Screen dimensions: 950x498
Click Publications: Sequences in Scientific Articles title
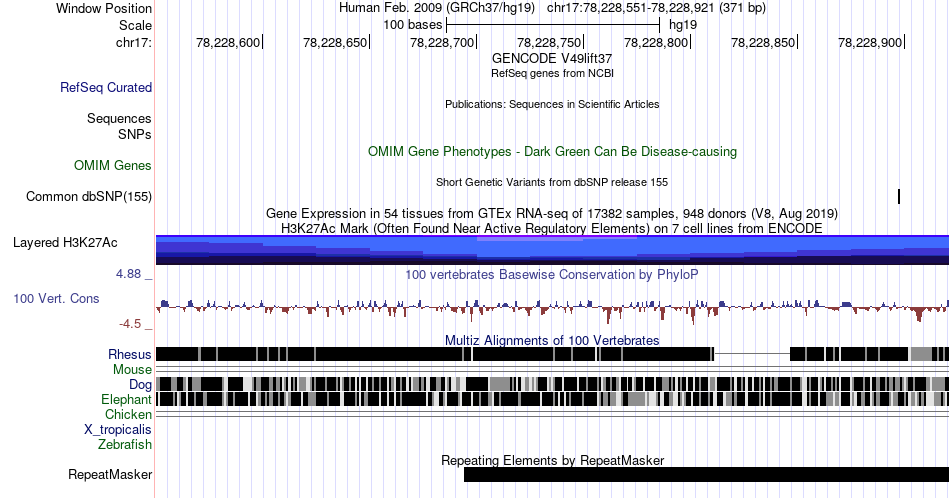click(552, 104)
